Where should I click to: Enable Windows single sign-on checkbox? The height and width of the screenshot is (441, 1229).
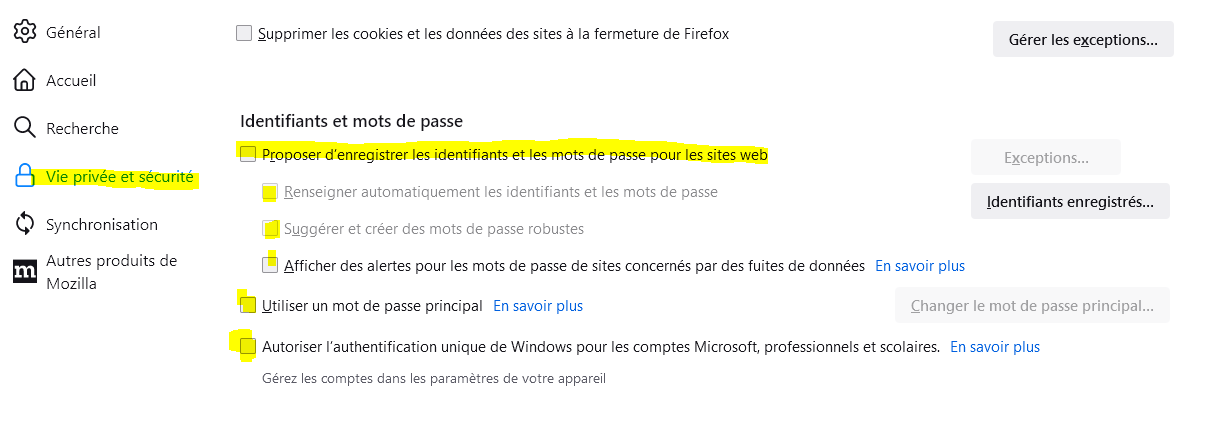pos(248,347)
